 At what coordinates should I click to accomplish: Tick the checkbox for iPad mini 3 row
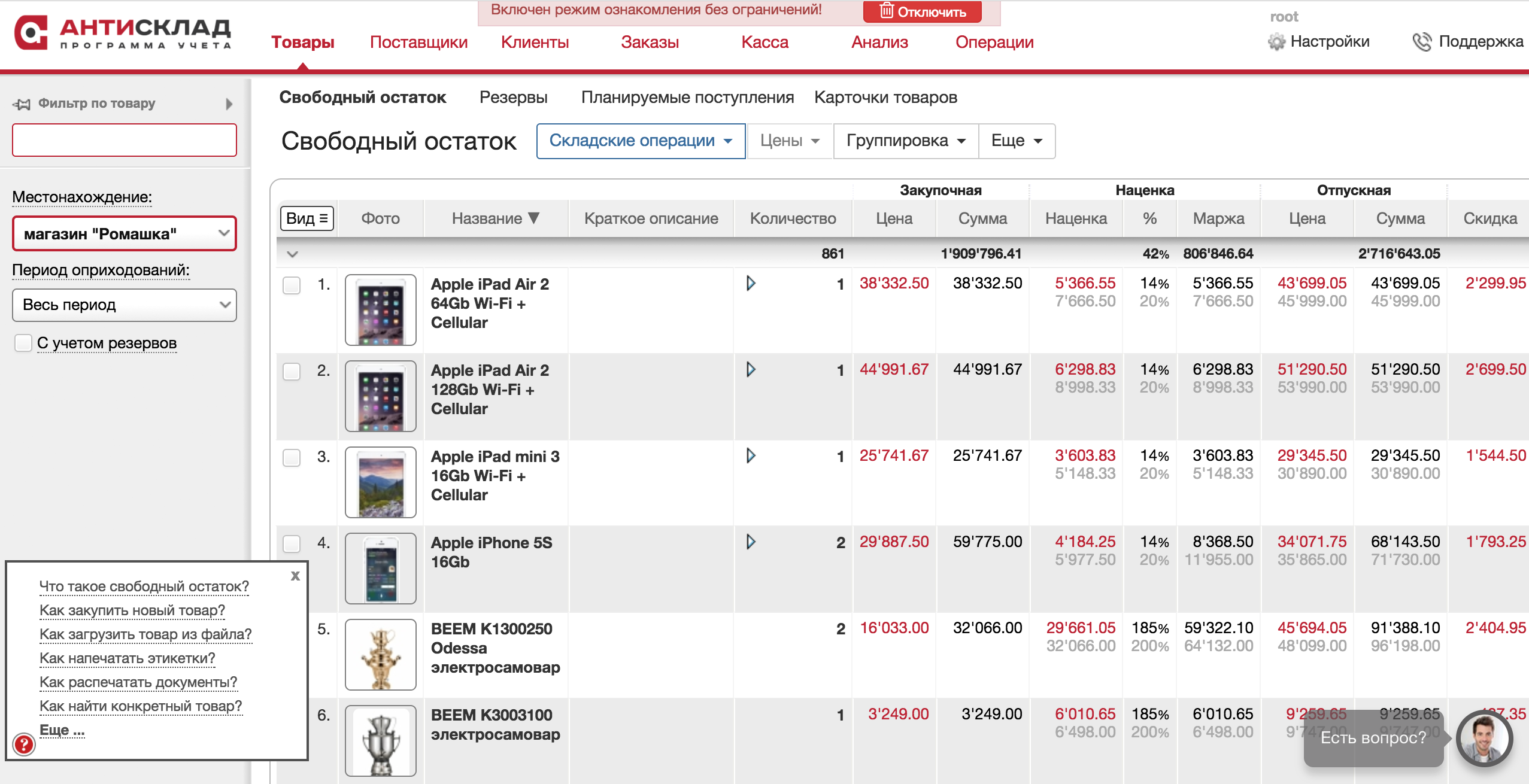(292, 457)
